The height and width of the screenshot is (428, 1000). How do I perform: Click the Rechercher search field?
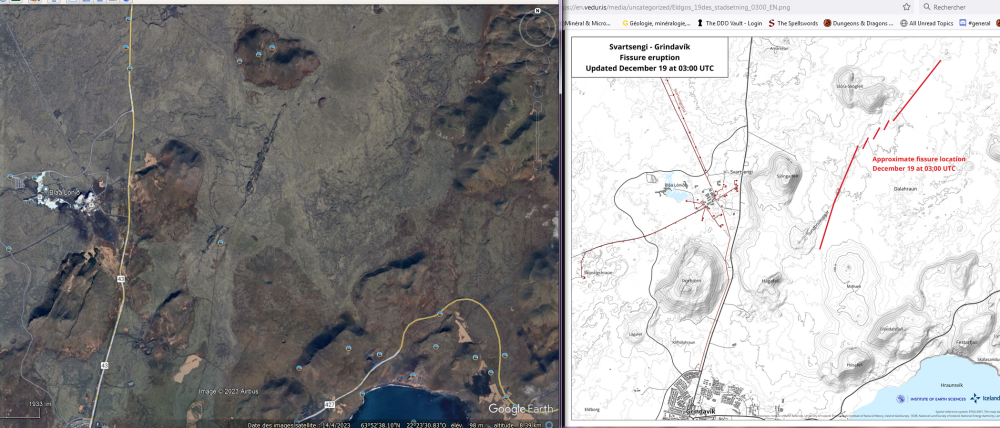click(x=946, y=7)
